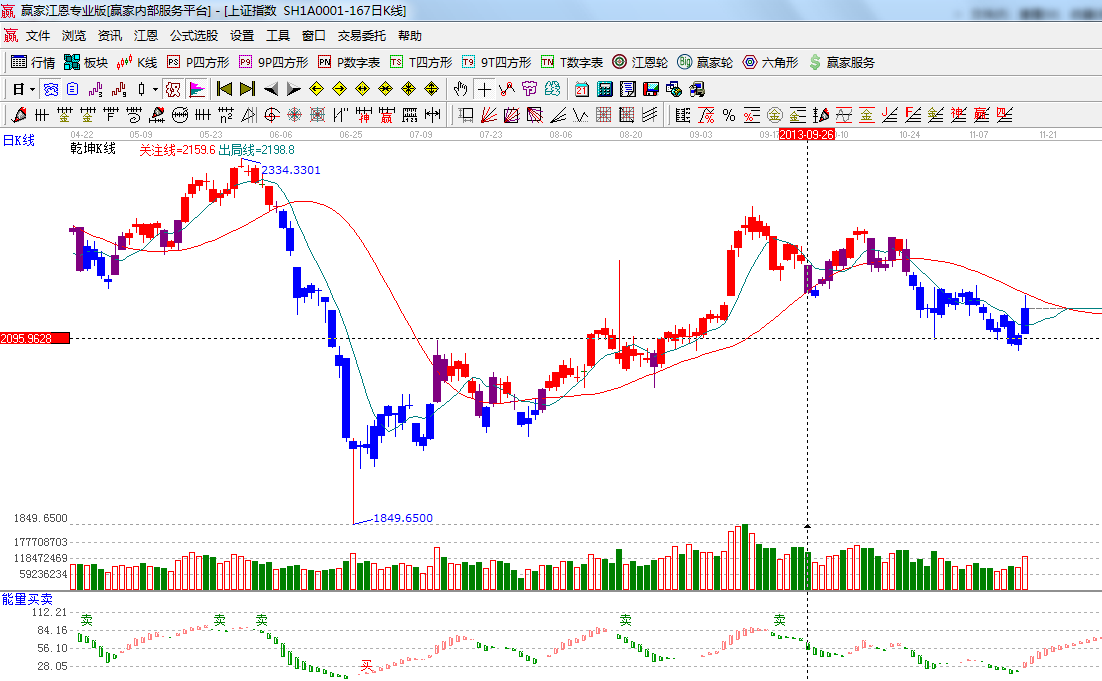Toggle the crosshair cursor mode
The width and height of the screenshot is (1102, 681).
484,89
